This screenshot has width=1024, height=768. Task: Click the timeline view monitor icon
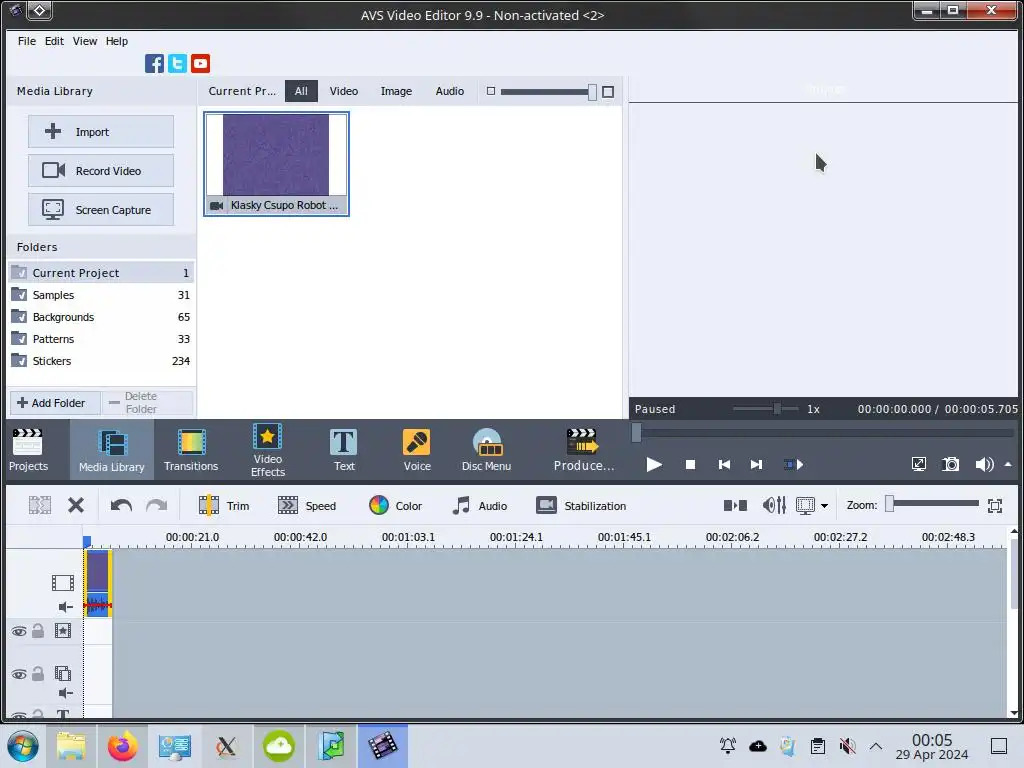click(805, 505)
